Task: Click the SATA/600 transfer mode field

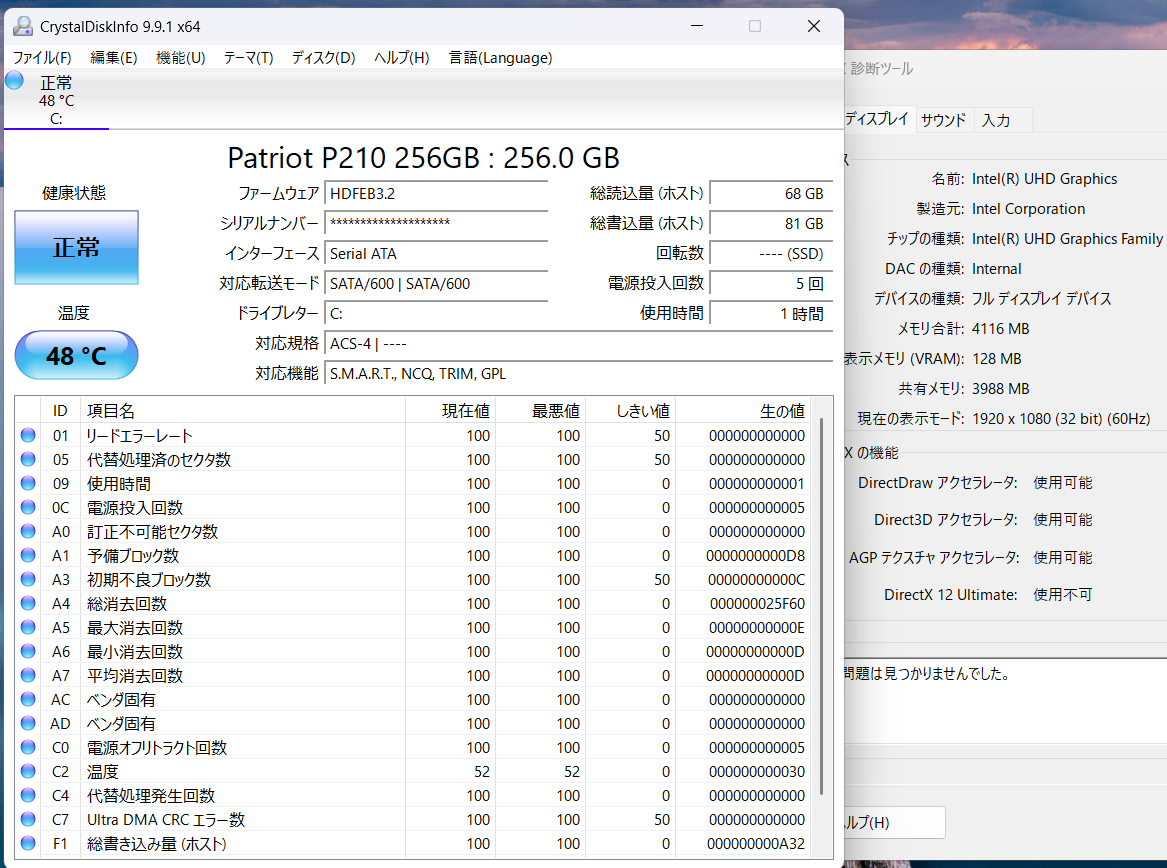Action: 436,284
